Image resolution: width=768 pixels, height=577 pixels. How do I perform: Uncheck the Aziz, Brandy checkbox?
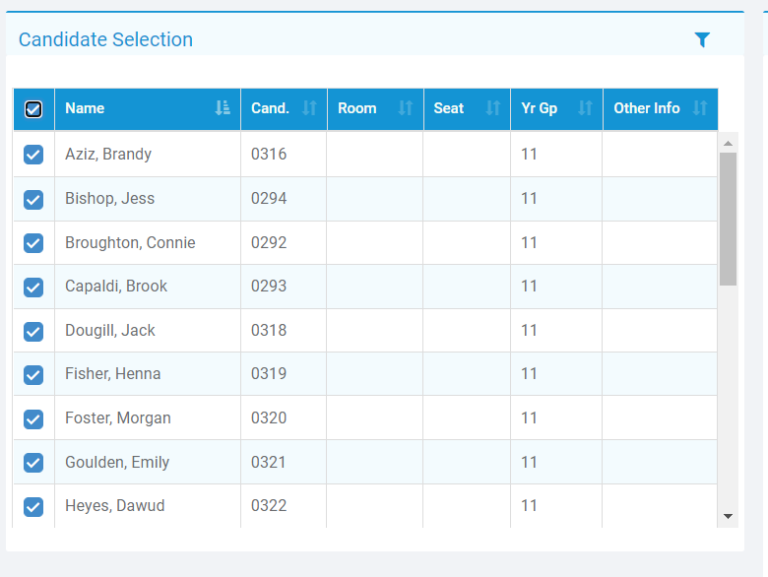coord(33,154)
